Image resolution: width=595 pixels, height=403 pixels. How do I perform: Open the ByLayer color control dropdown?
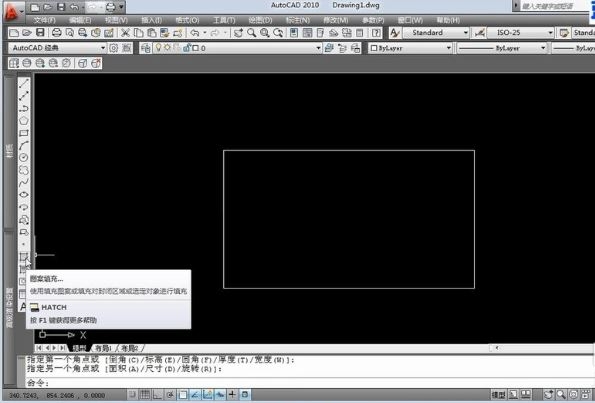coord(411,48)
